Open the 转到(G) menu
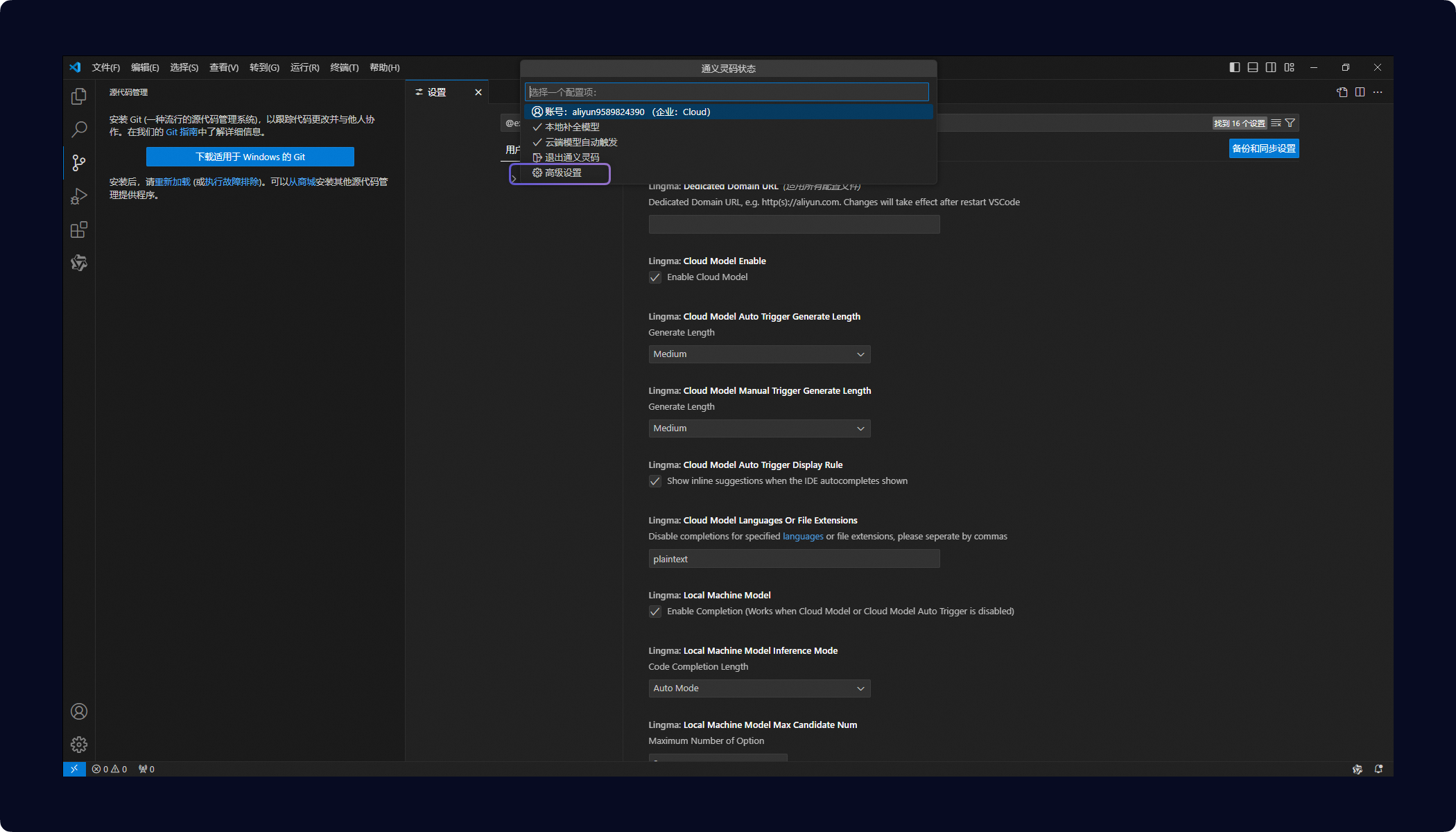This screenshot has width=1456, height=832. [264, 67]
